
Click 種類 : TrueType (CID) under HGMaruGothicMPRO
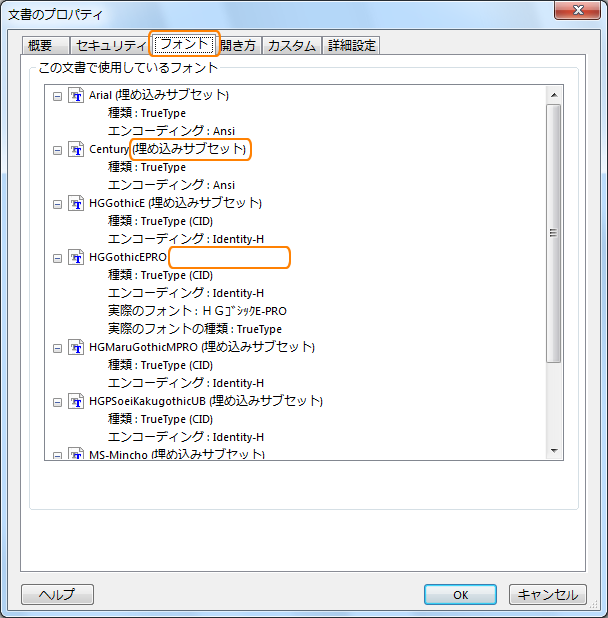pos(160,365)
